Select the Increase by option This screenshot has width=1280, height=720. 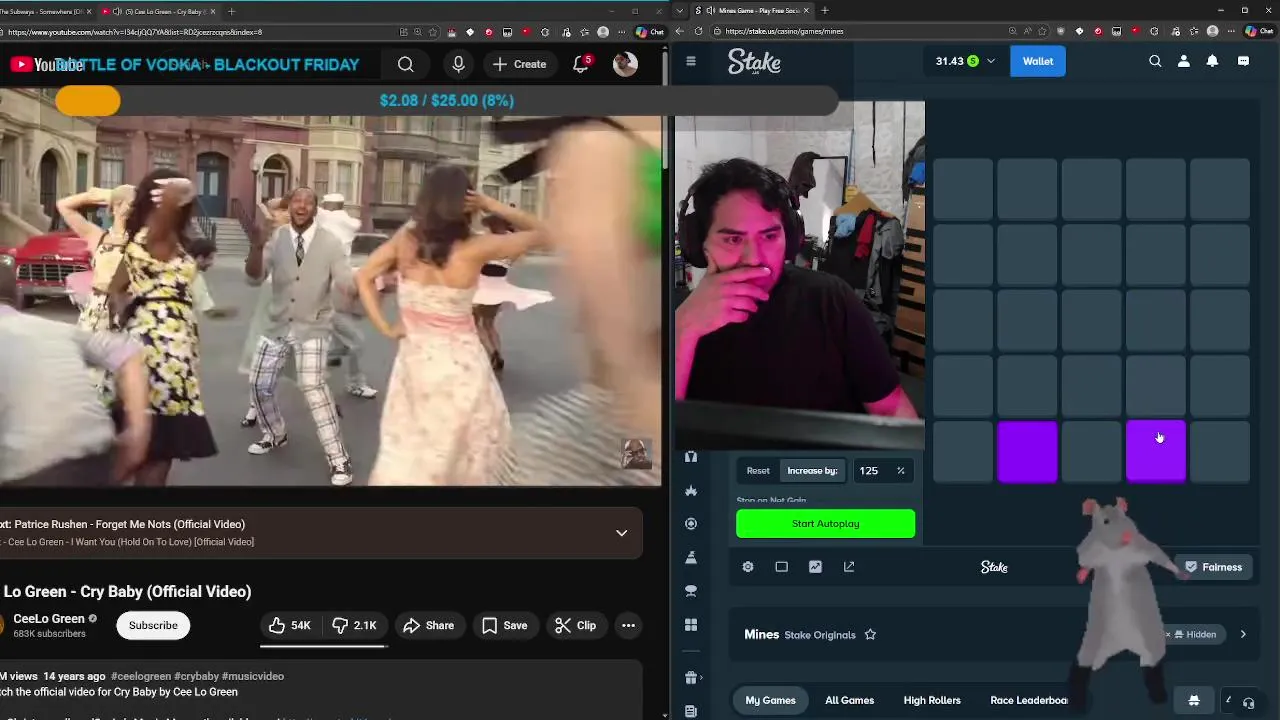812,471
